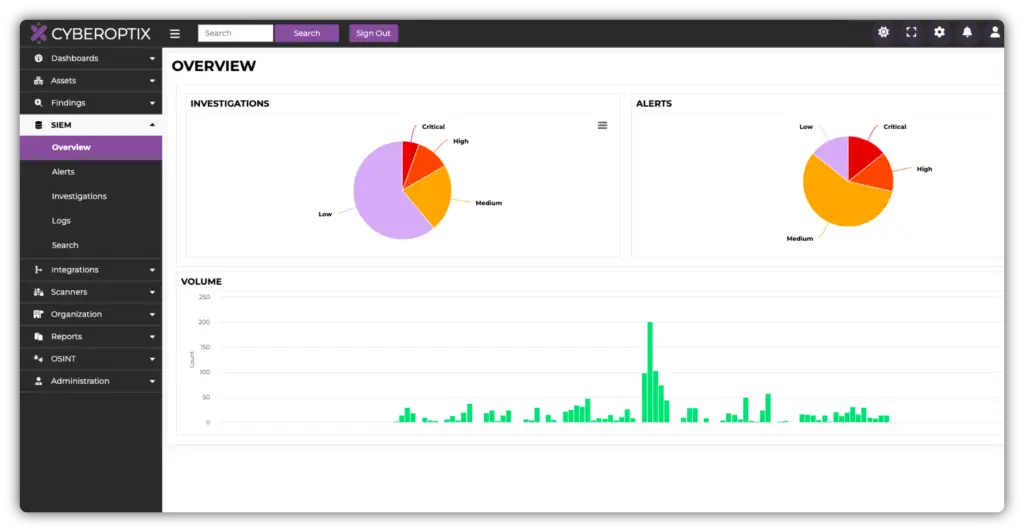Viewport: 1024px width, 532px height.
Task: Click the Reports icon in the sidebar
Action: [38, 337]
